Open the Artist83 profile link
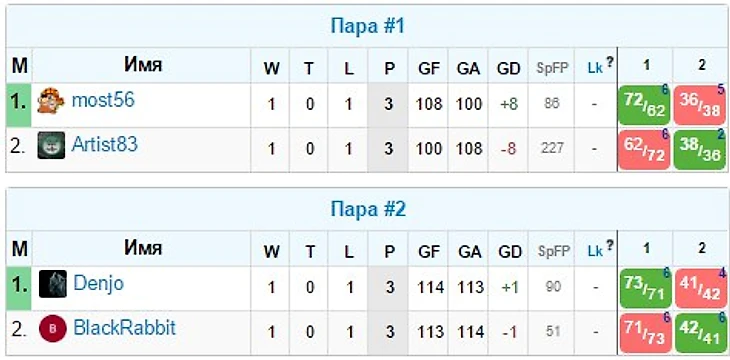Viewport: 730px width, 360px height. [105, 144]
